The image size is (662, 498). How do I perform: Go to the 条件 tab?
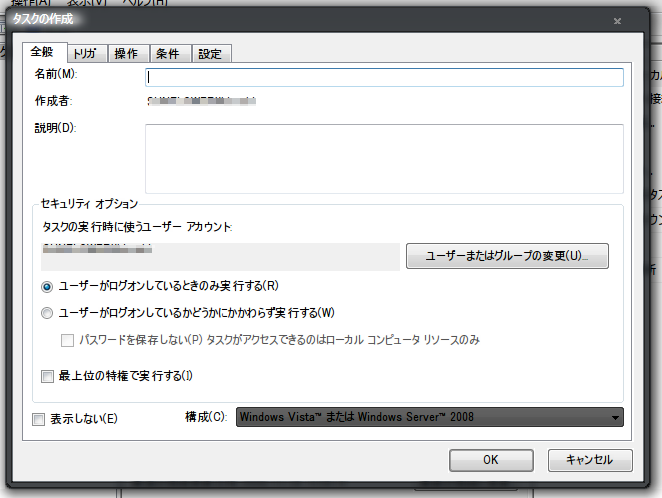pyautogui.click(x=168, y=54)
